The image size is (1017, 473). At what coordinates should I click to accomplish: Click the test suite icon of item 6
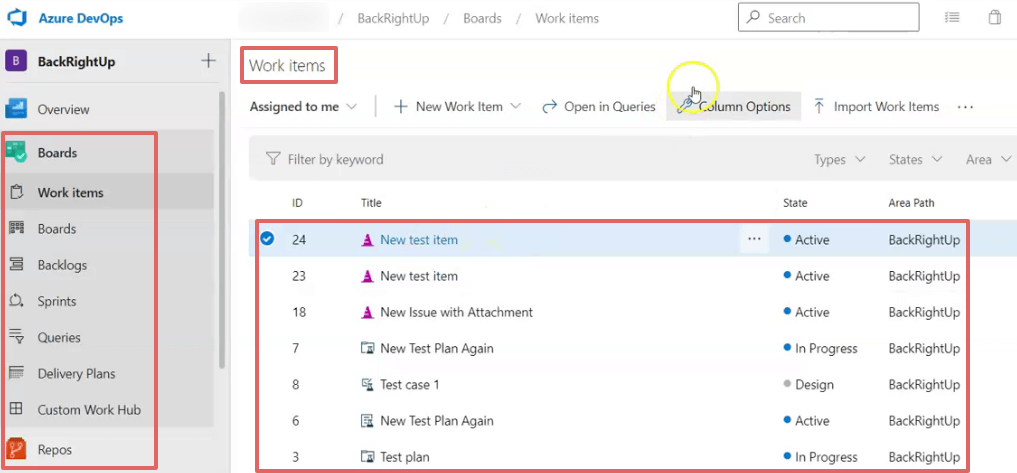[x=368, y=421]
